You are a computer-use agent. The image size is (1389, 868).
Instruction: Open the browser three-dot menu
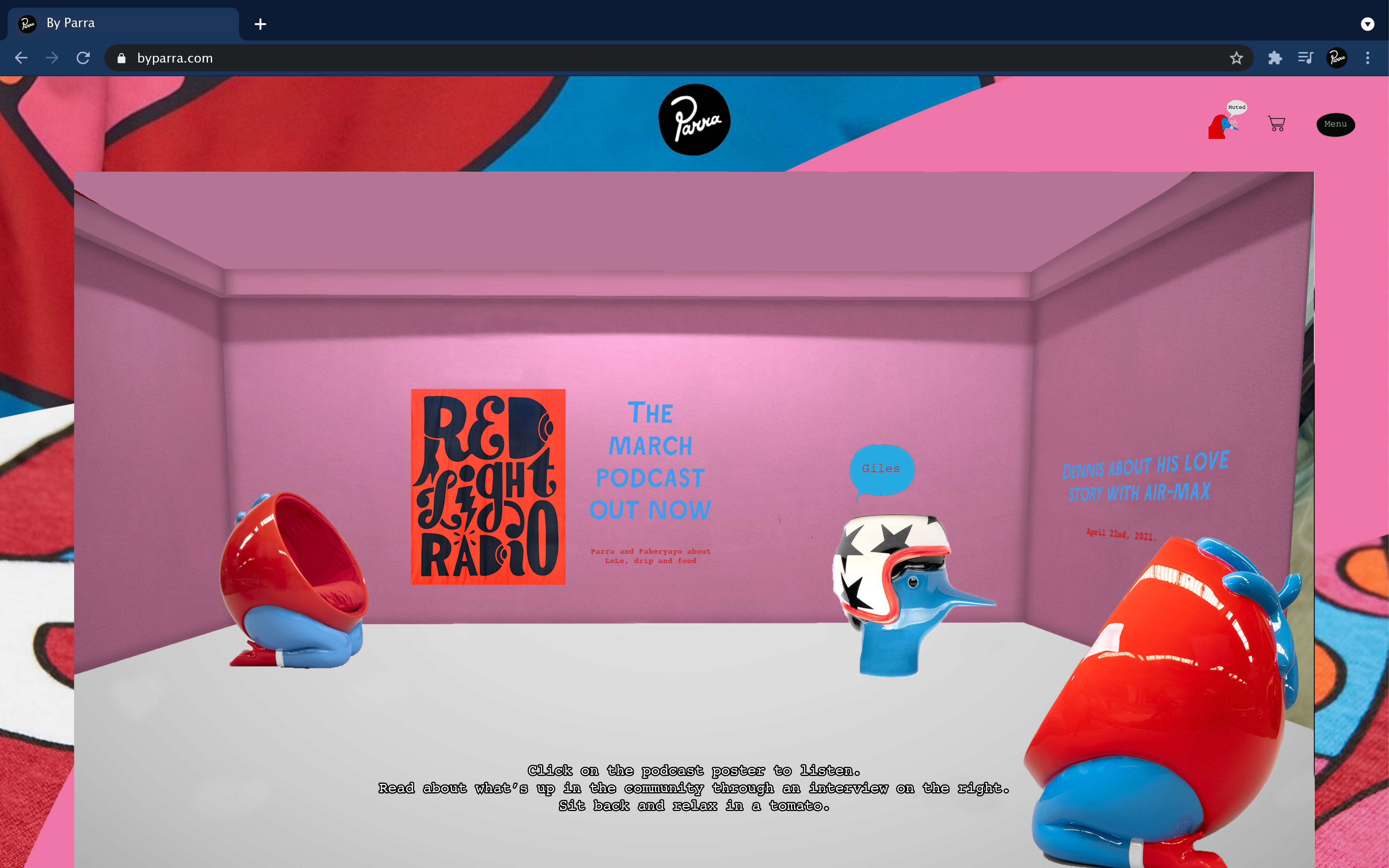coord(1368,58)
